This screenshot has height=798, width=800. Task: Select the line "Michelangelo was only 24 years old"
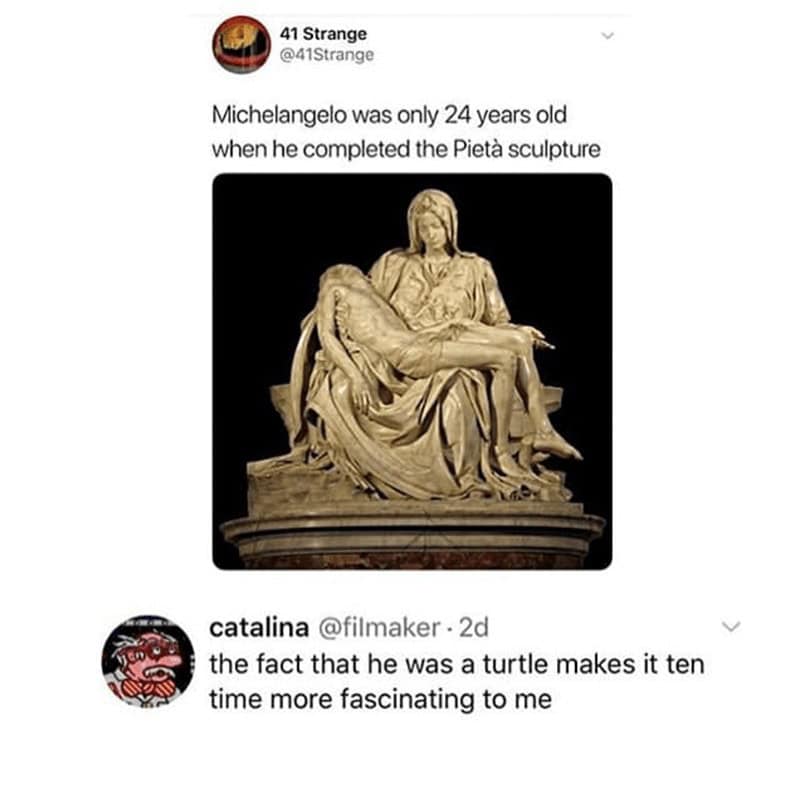(x=389, y=115)
